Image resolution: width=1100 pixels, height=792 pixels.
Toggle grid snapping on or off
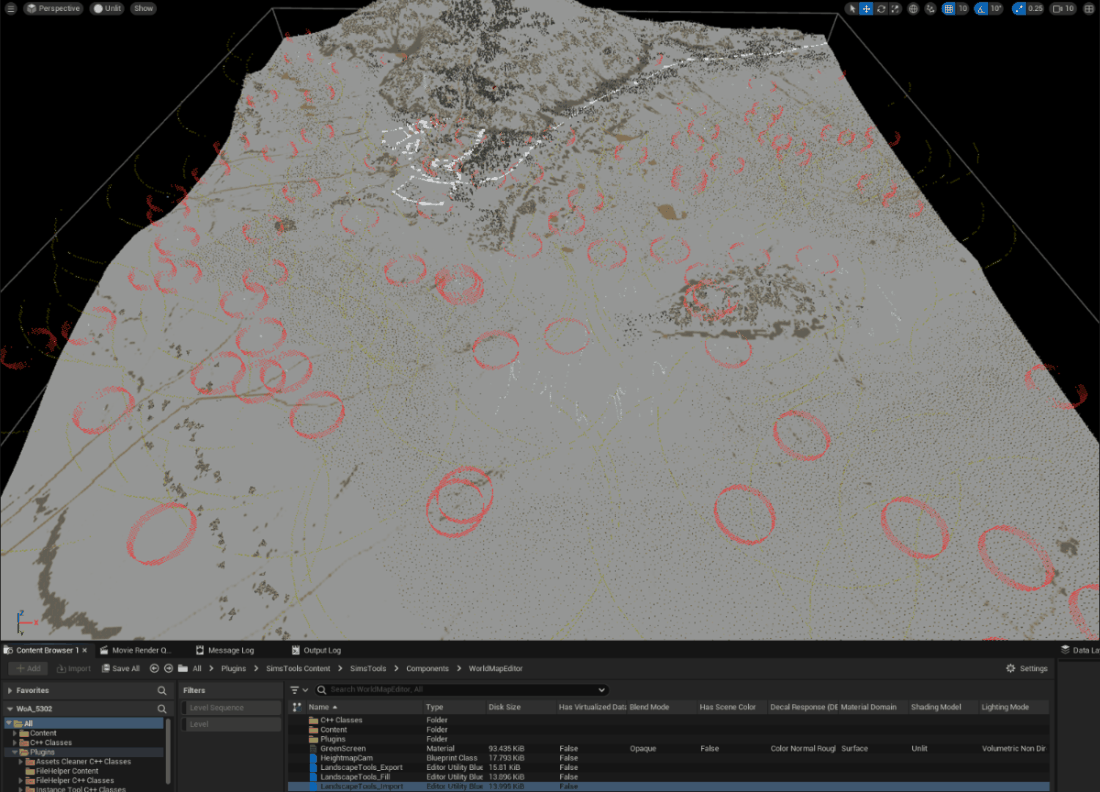click(948, 8)
